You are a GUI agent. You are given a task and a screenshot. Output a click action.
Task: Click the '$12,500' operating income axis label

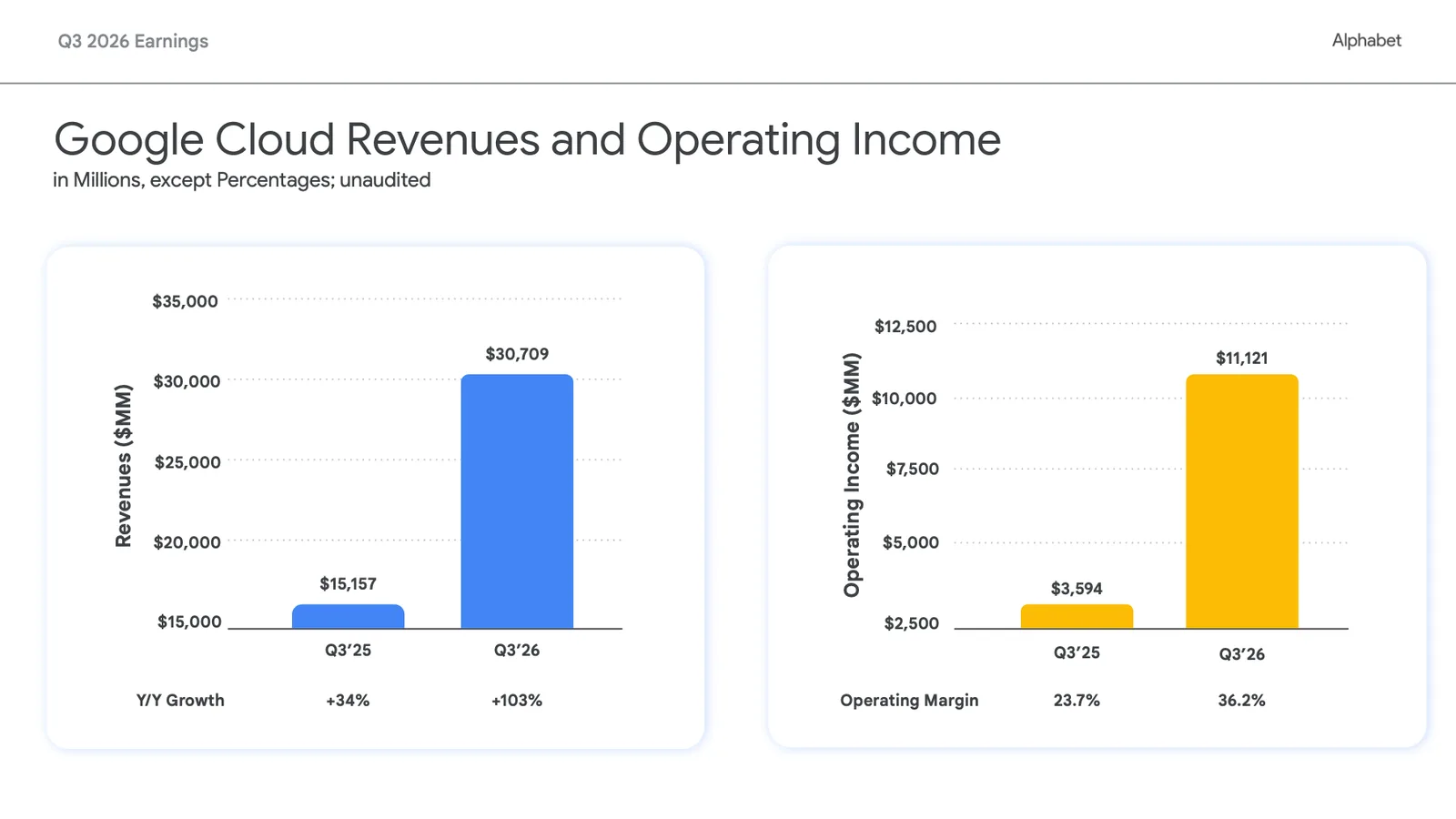click(x=905, y=327)
